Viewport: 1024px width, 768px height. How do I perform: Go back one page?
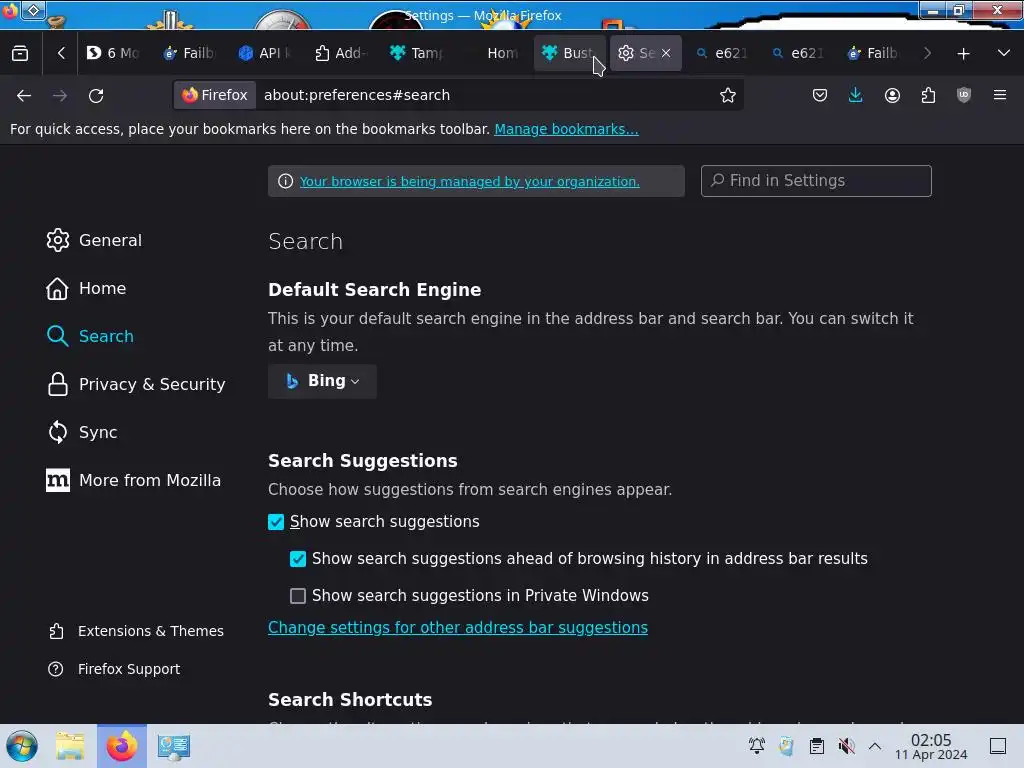[24, 95]
